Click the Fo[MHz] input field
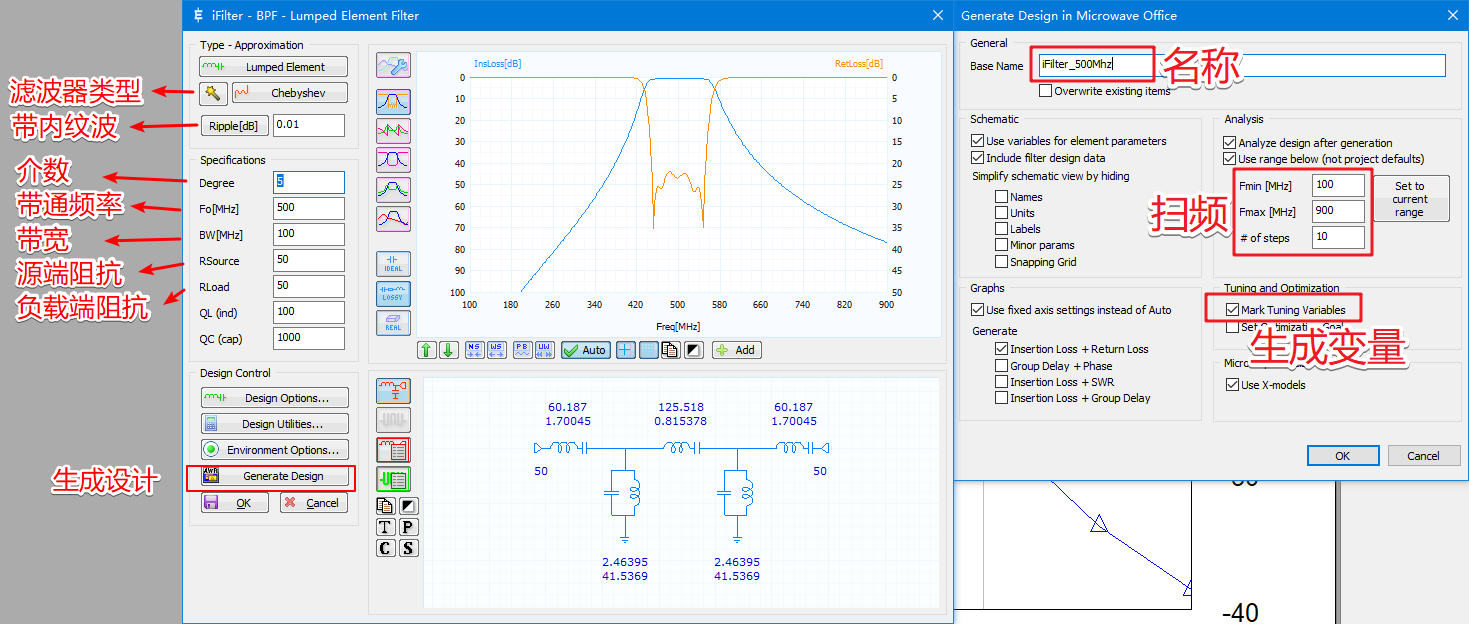1469x624 pixels. point(309,208)
